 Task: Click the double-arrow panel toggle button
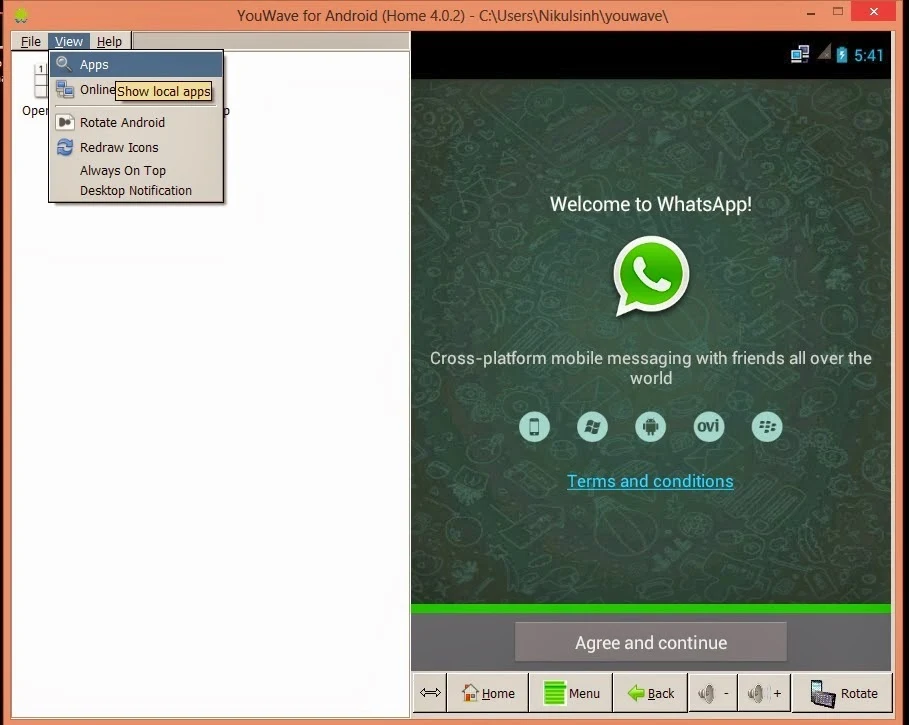click(x=430, y=693)
